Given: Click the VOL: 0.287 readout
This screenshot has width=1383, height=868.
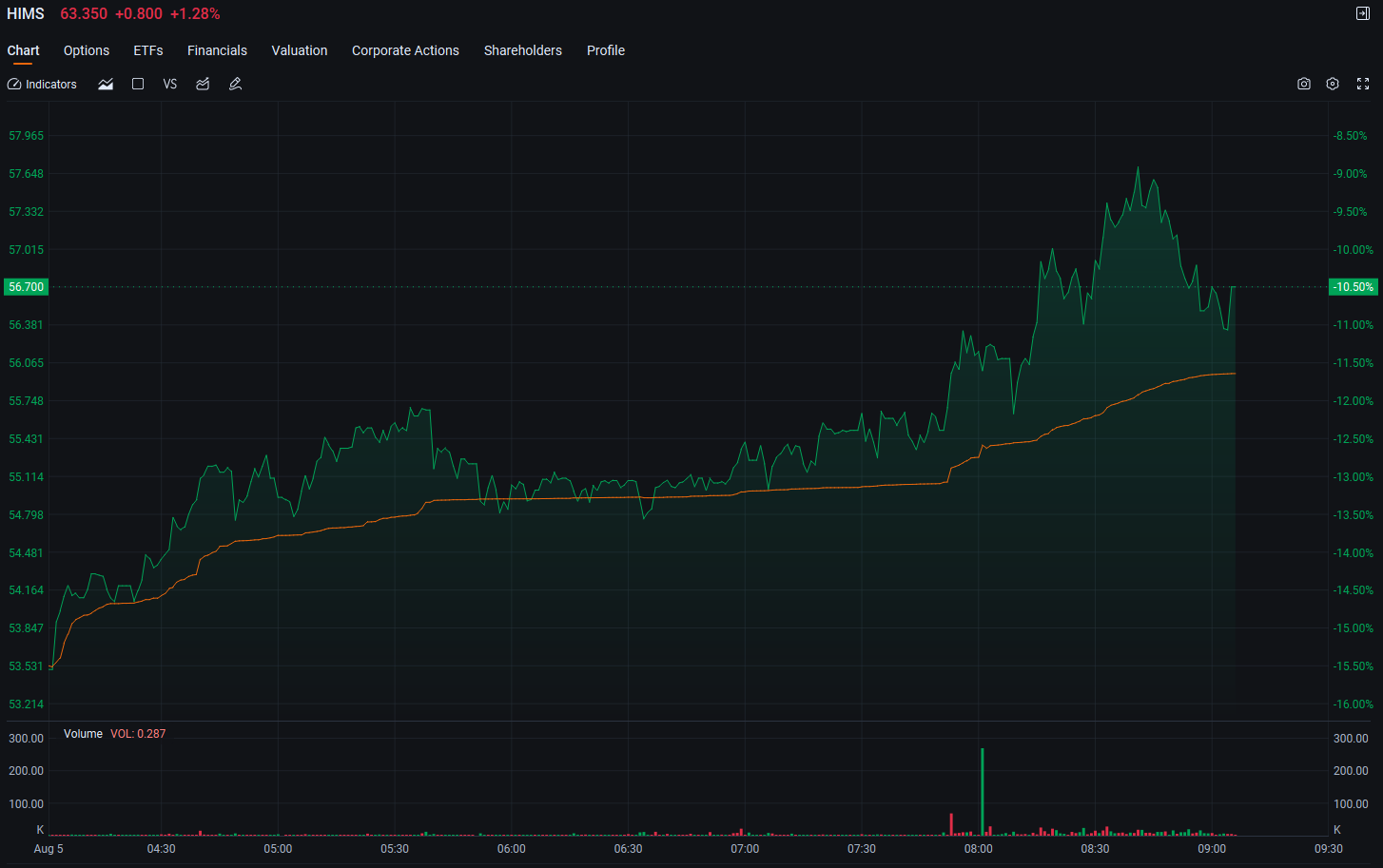Looking at the screenshot, I should (x=138, y=734).
